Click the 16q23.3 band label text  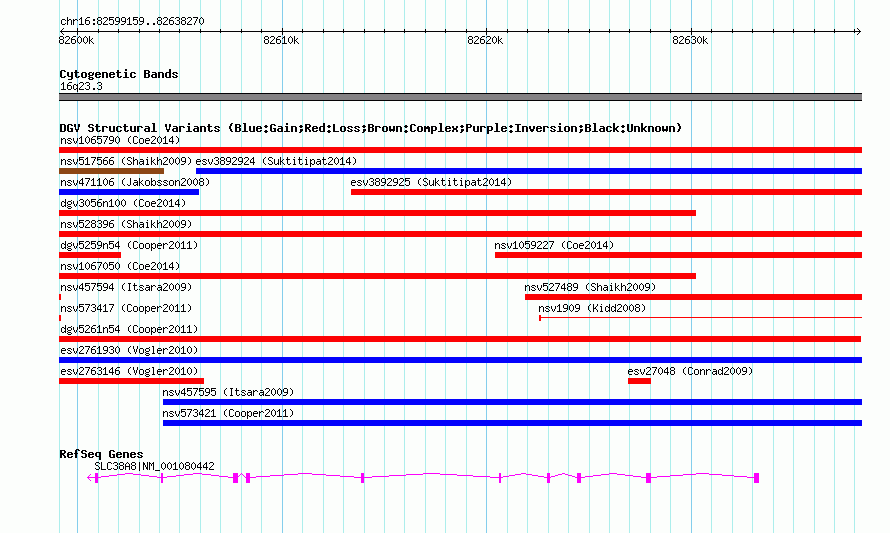point(81,86)
